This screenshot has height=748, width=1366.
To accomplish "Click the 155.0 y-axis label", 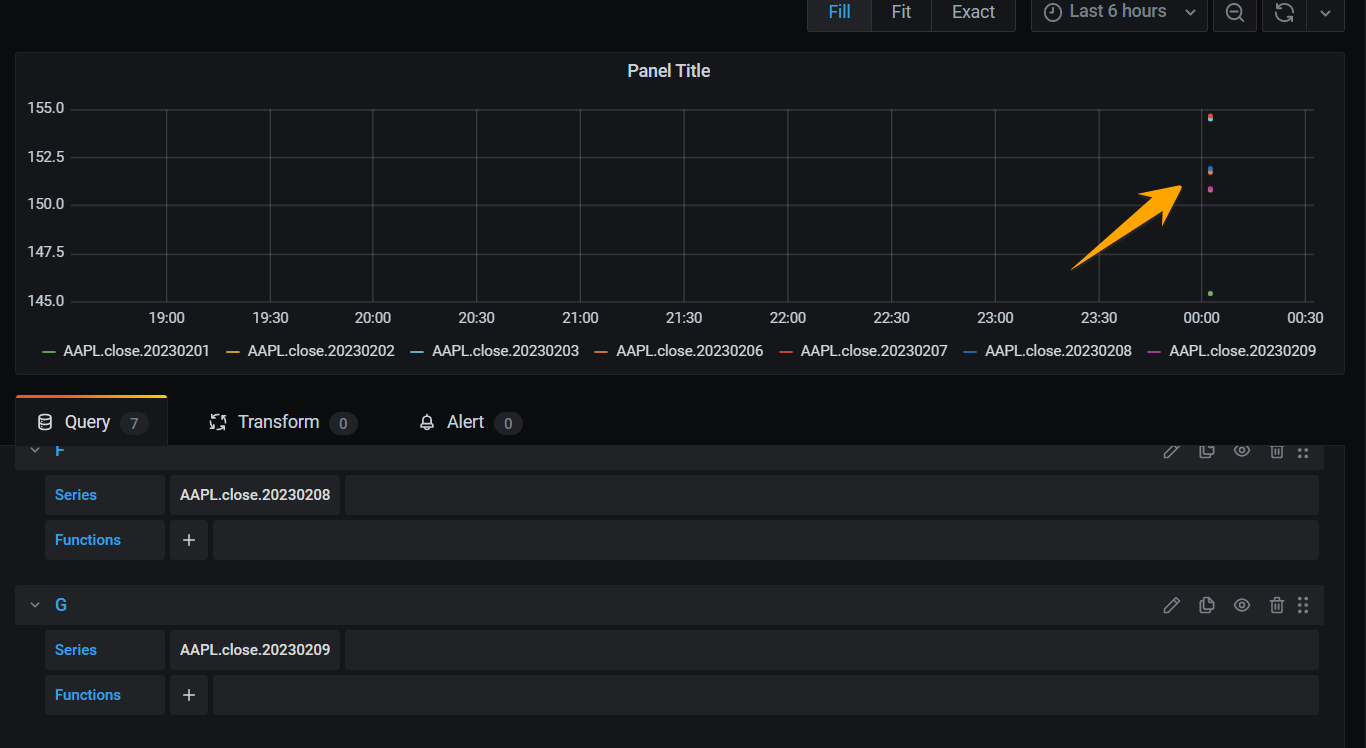I will point(45,108).
